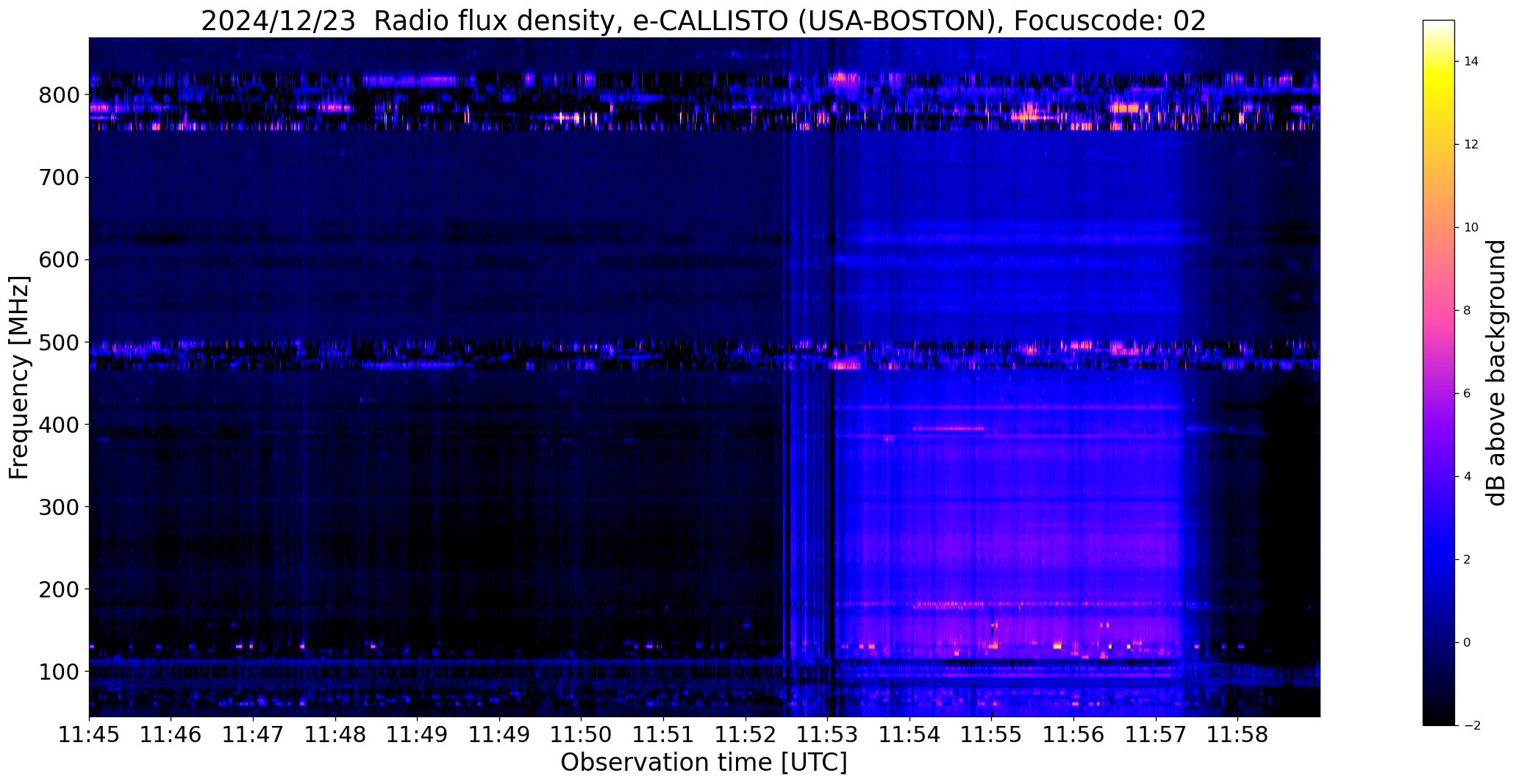Click the colorbar tick label 2
This screenshot has width=1519, height=784.
tap(1468, 560)
